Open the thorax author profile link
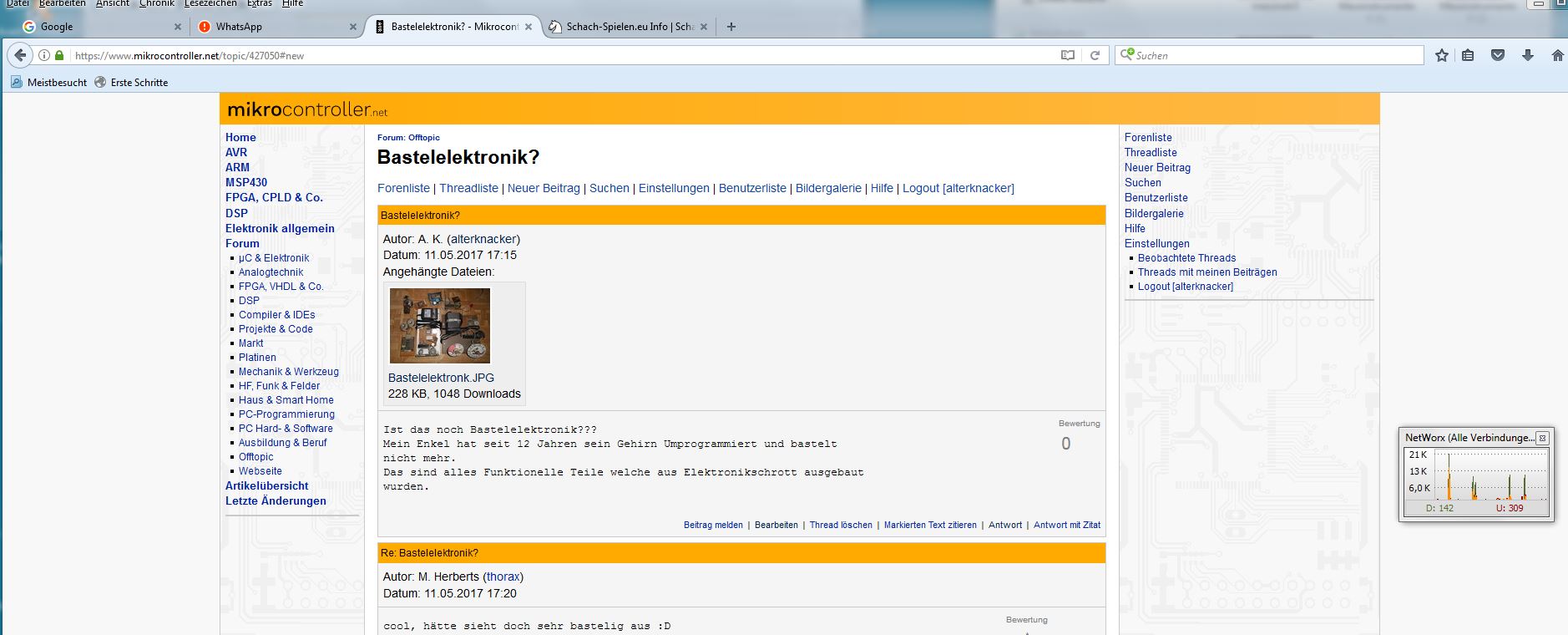 tap(503, 577)
